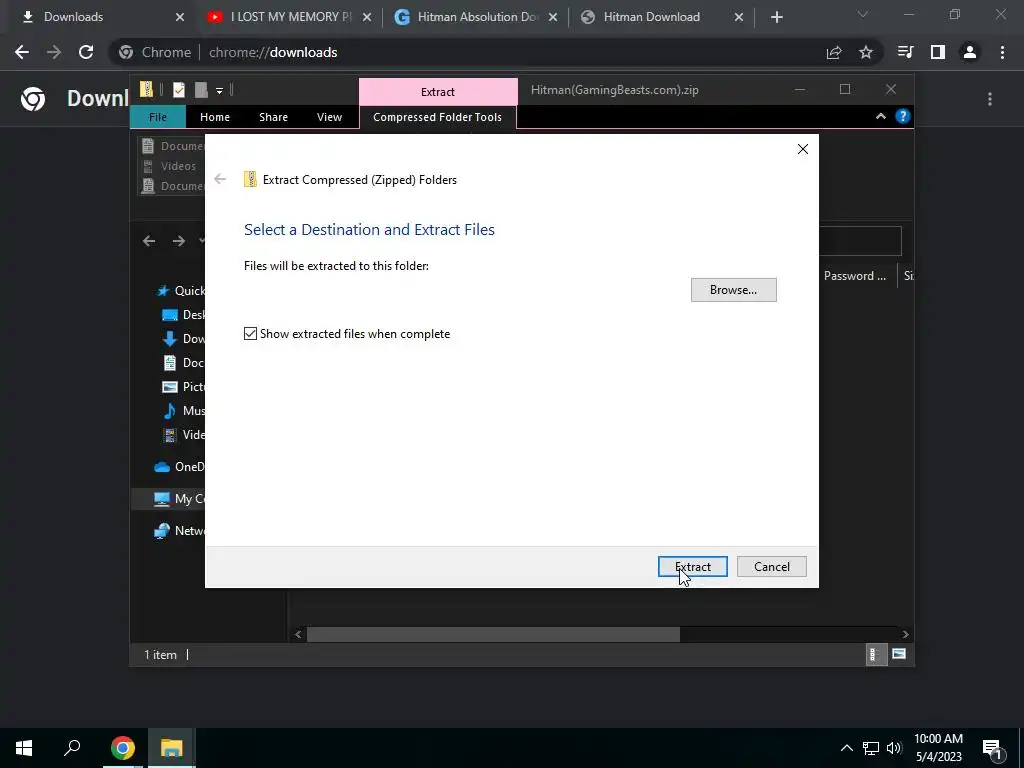The image size is (1024, 768).
Task: Select OneDrive in navigation pane
Action: pyautogui.click(x=179, y=467)
